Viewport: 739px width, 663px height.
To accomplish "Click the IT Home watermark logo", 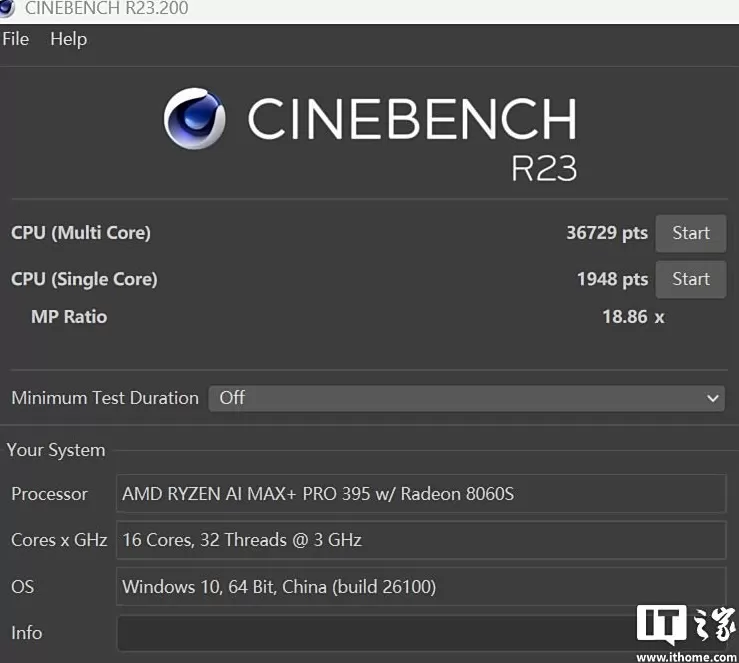I will click(687, 624).
